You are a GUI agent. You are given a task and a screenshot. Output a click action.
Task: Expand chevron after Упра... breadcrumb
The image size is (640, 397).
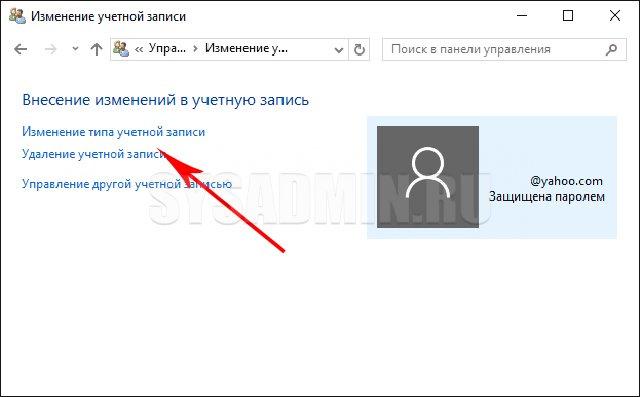196,49
